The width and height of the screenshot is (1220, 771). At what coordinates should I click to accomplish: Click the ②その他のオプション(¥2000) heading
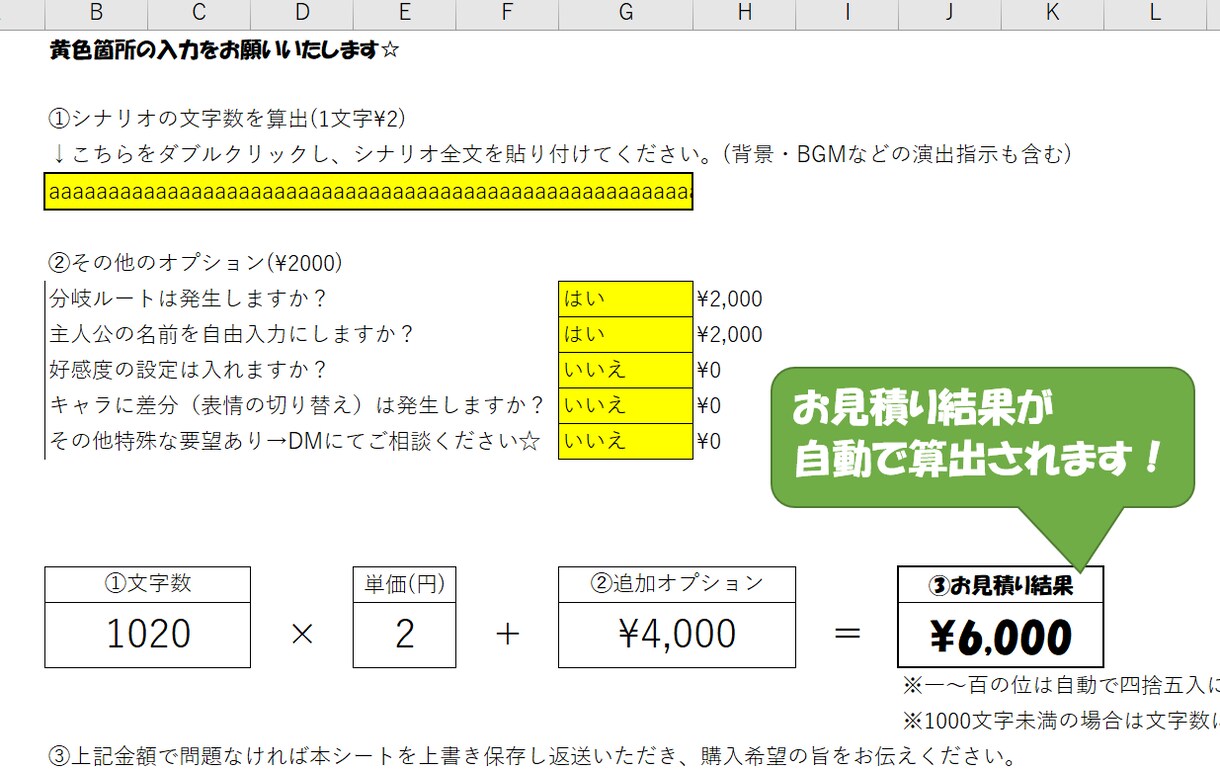[x=196, y=263]
